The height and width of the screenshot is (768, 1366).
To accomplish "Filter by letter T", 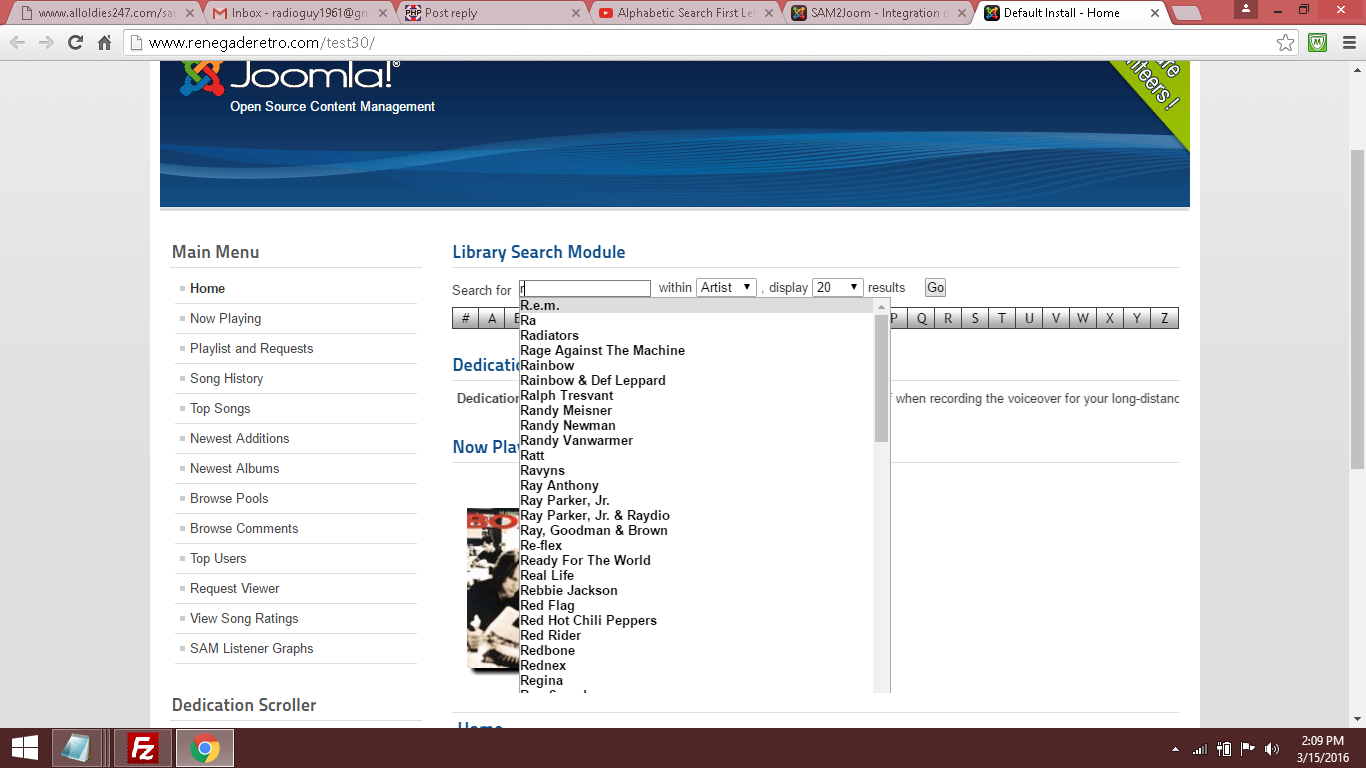I will coord(1002,318).
